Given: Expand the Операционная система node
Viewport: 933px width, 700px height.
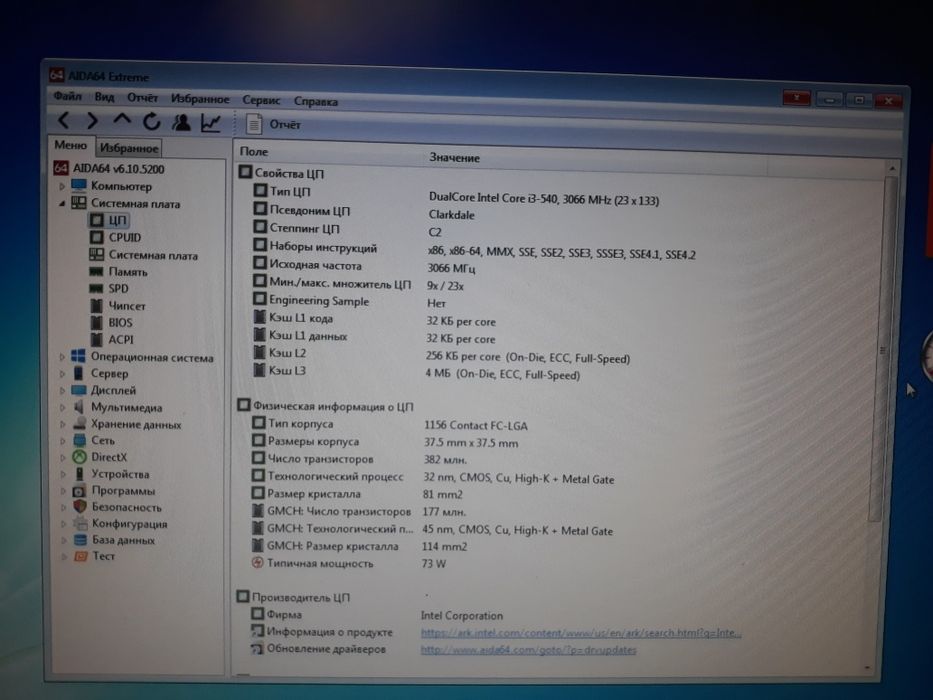Looking at the screenshot, I should pos(62,357).
